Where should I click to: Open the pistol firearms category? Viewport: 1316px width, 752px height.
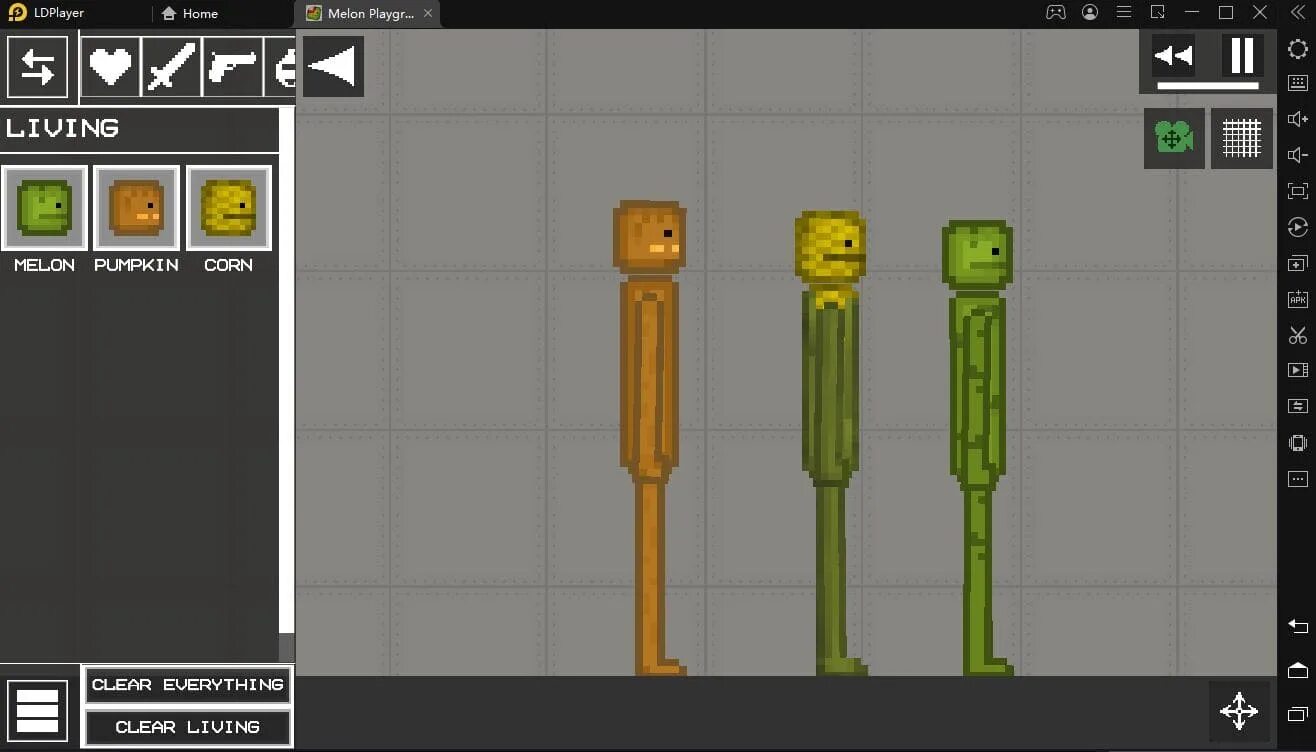point(233,67)
